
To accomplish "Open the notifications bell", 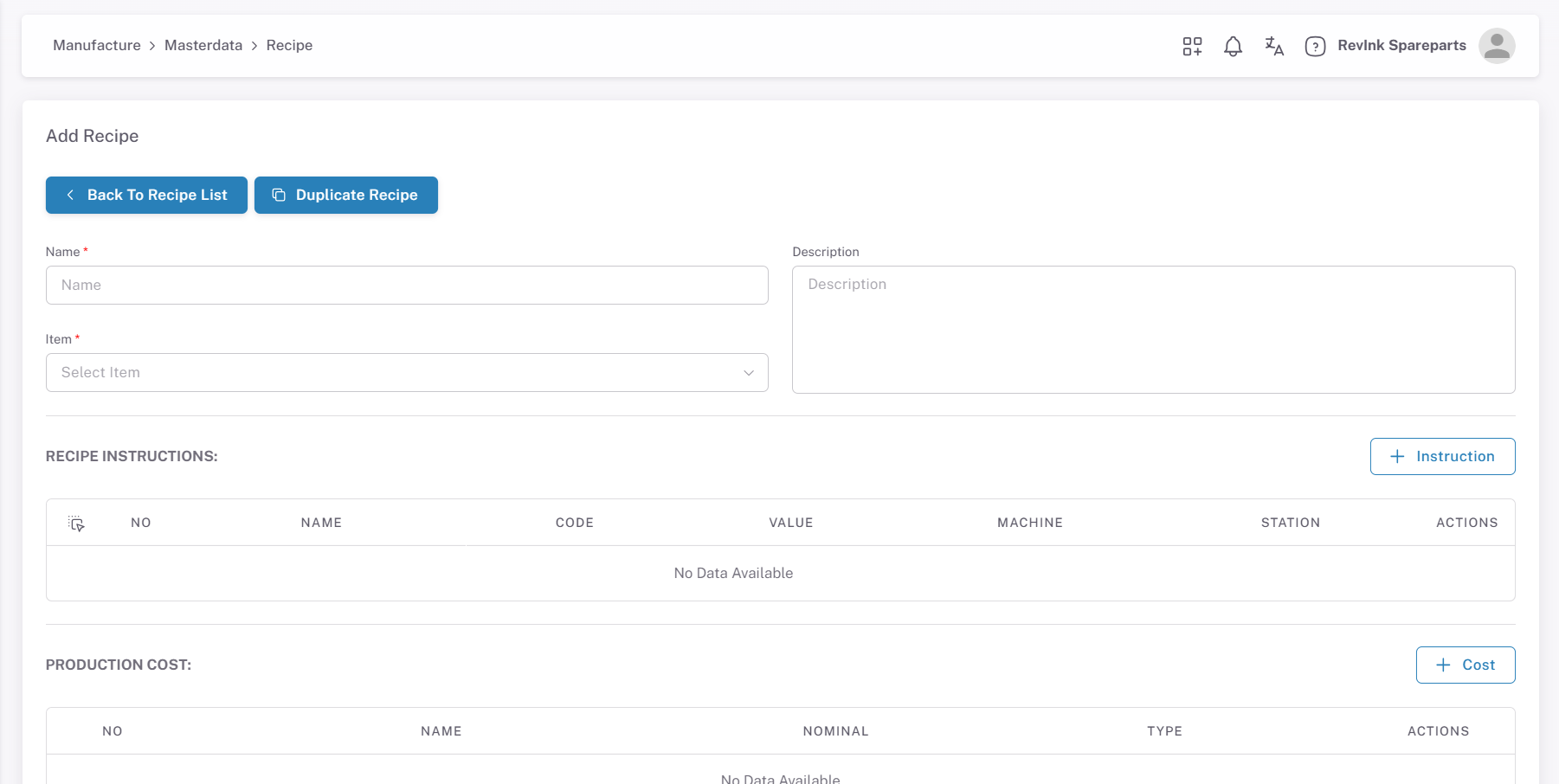I will 1233,46.
